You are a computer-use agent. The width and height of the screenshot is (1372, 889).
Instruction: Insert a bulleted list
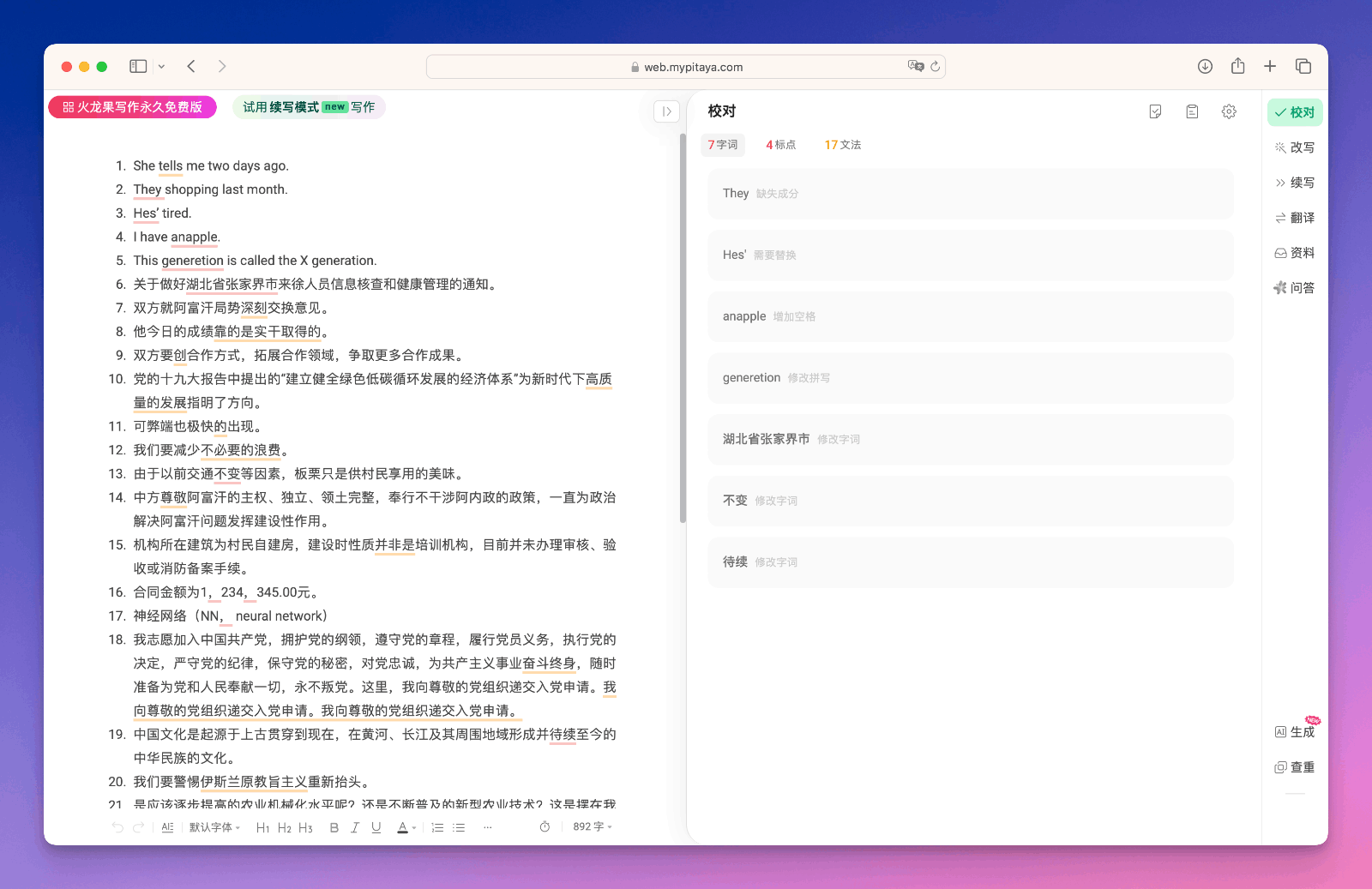[460, 827]
